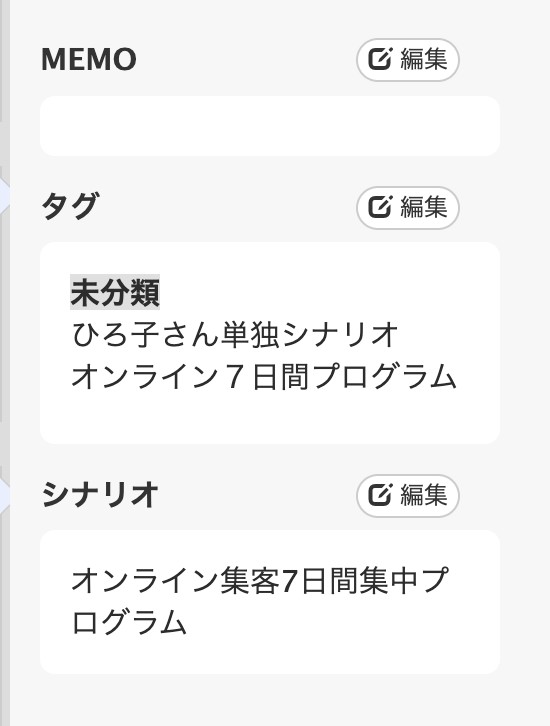
Task: Select the 未分類 tag category label
Action: click(115, 292)
